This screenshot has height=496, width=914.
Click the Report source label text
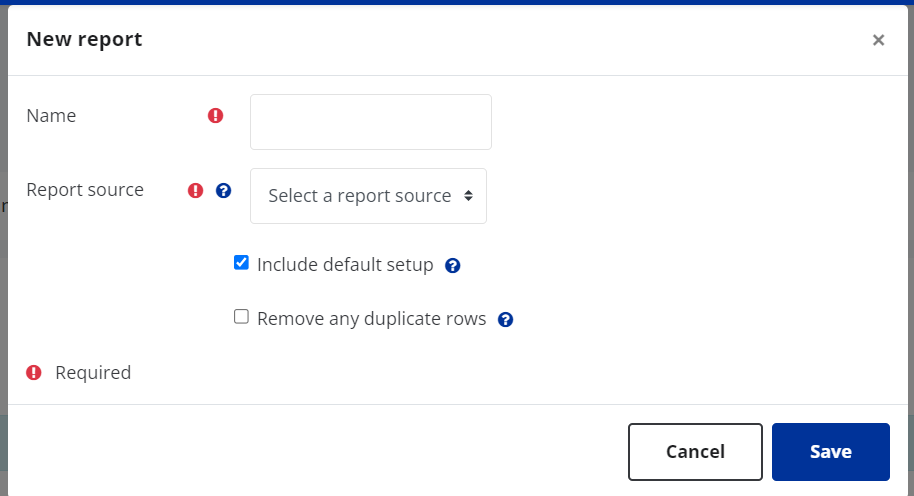point(85,189)
